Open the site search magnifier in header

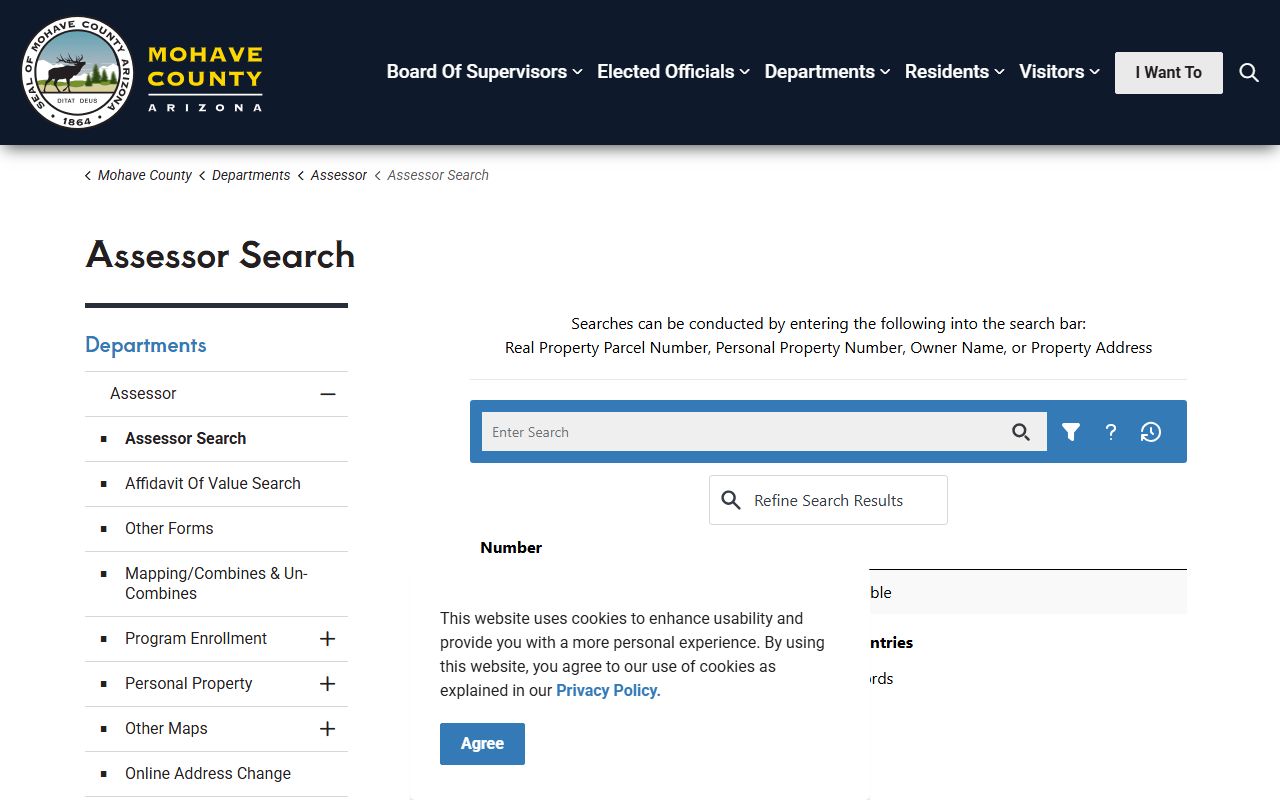point(1249,72)
